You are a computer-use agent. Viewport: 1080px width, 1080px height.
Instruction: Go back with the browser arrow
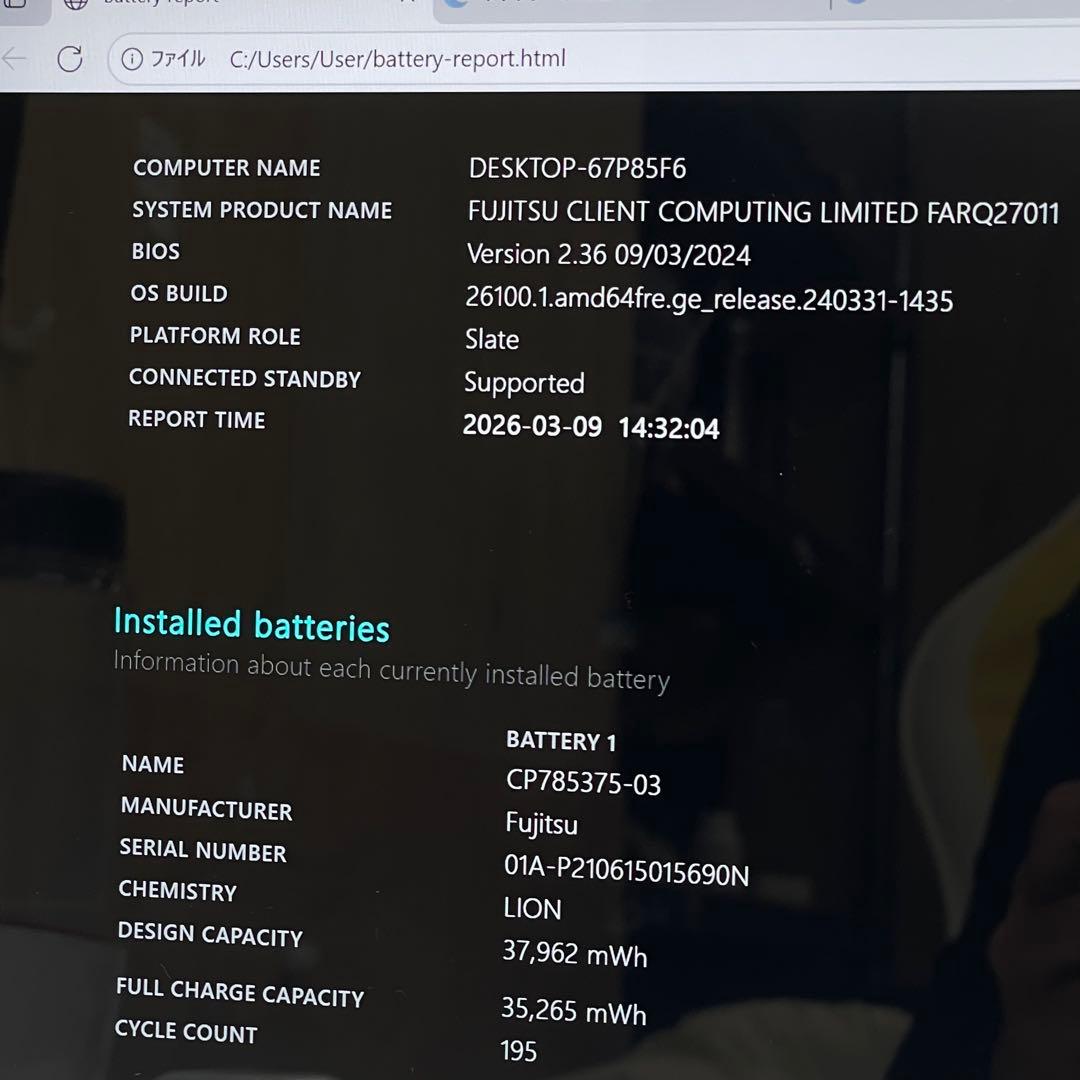[14, 59]
